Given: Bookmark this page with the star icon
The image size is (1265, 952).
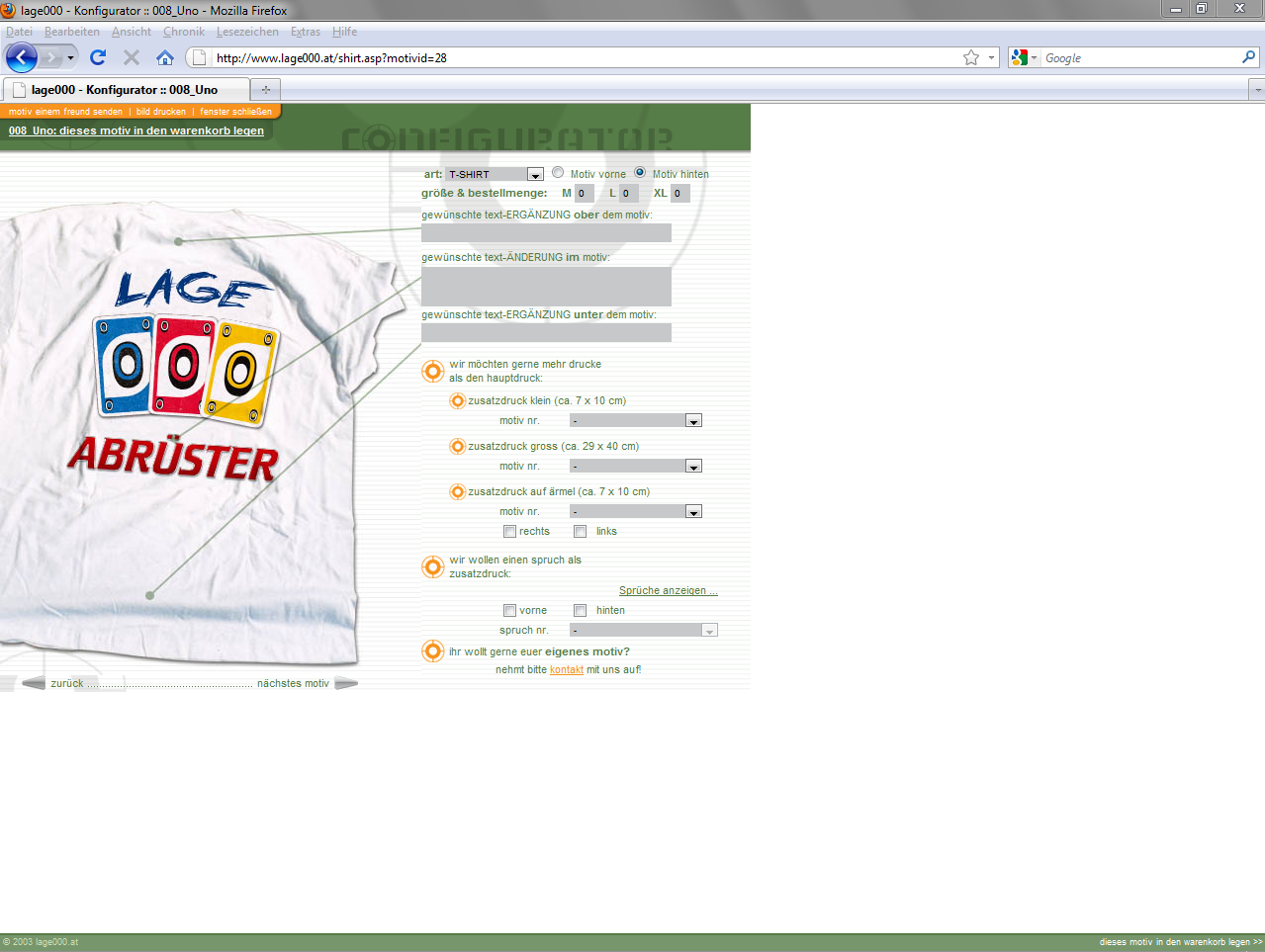Looking at the screenshot, I should pos(971,57).
